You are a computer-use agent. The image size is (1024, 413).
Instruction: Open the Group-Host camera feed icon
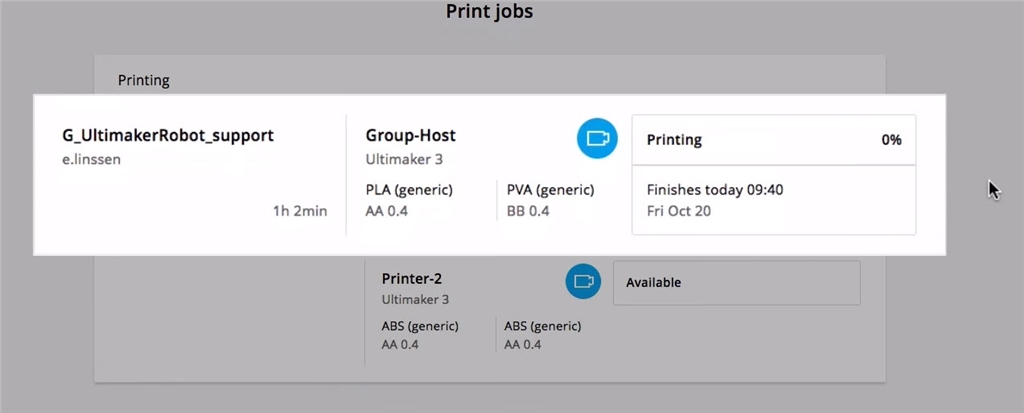tap(598, 138)
